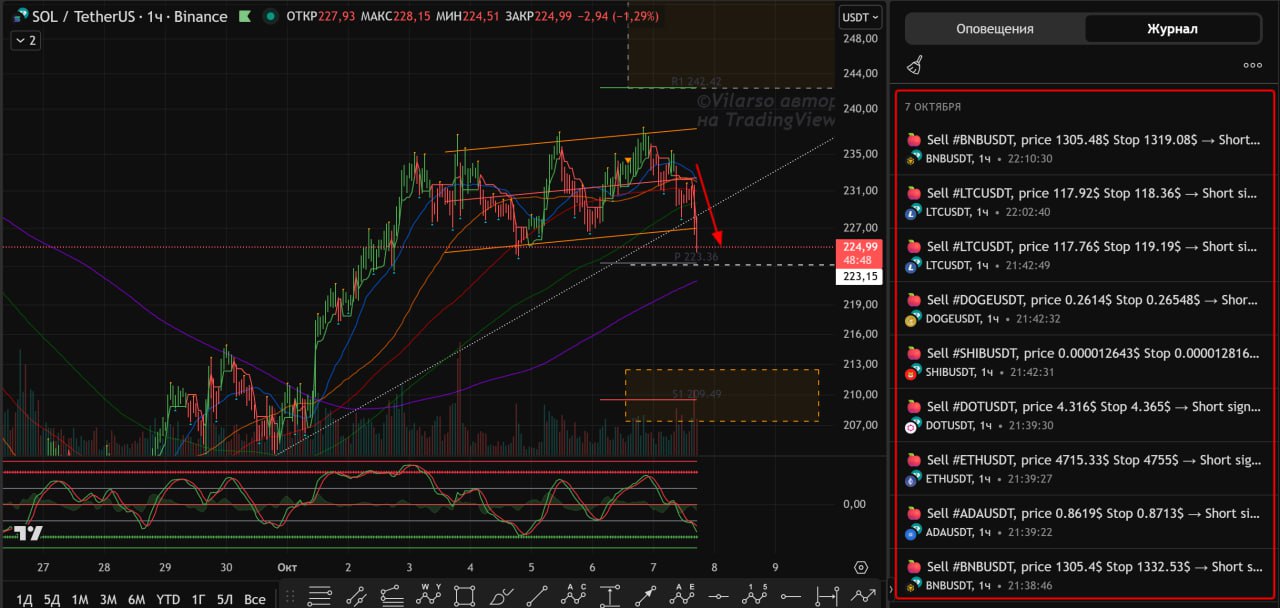Image resolution: width=1280 pixels, height=608 pixels.
Task: Open the USDT currency dropdown
Action: tap(860, 17)
